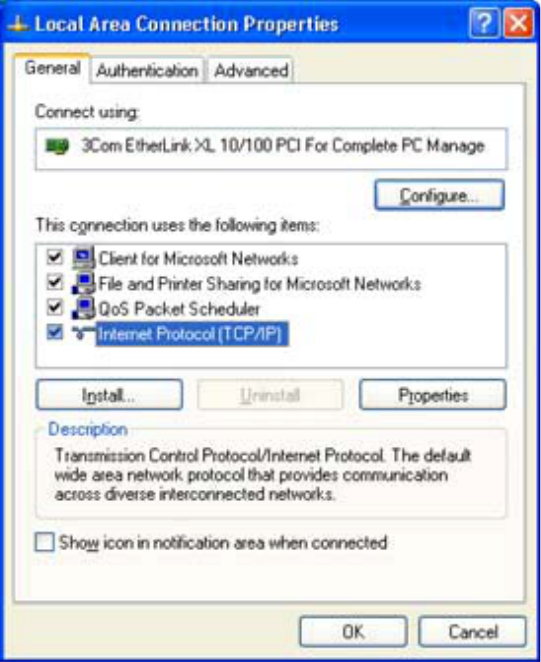
Task: Click the QoS Packet Scheduler icon
Action: (x=84, y=309)
